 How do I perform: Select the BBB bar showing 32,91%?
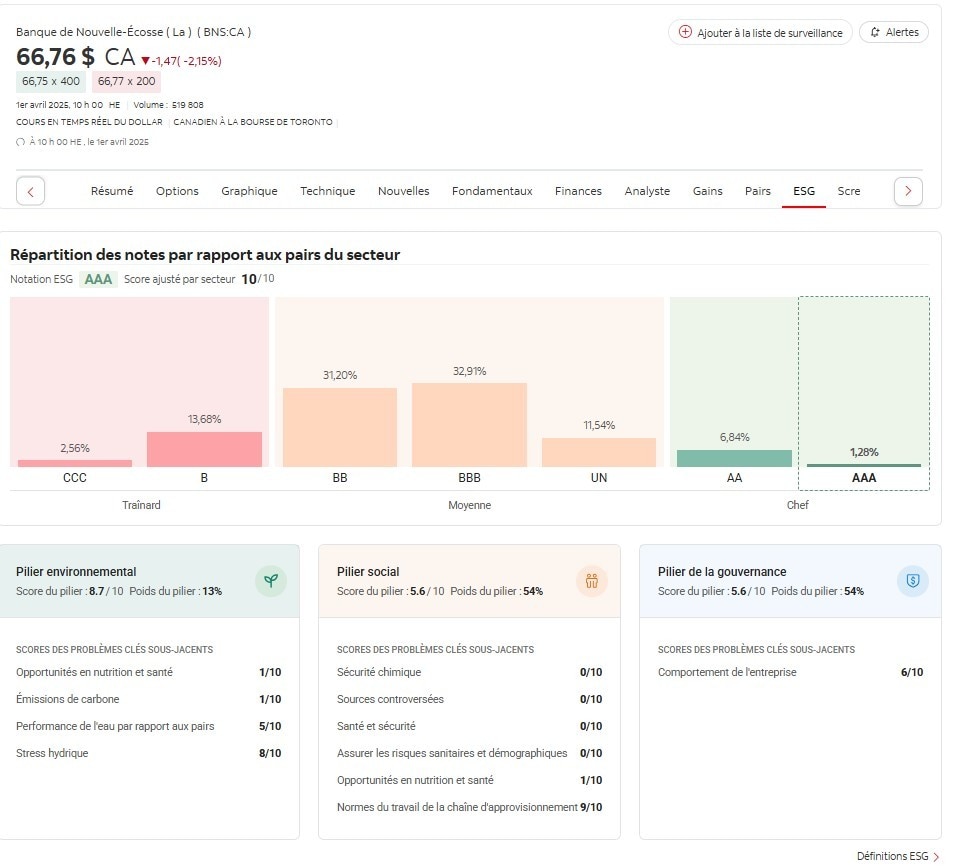(x=469, y=425)
